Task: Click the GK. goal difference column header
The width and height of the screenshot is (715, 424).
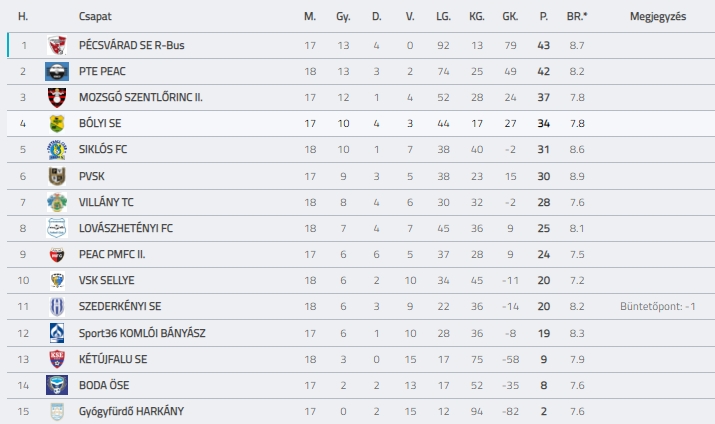Action: [510, 16]
